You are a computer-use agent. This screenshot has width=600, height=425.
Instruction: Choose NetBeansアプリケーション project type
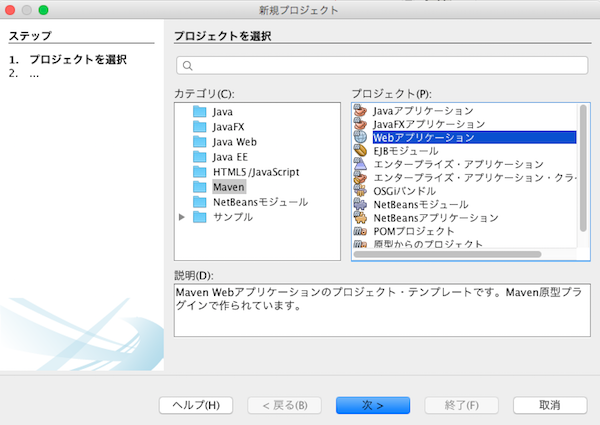click(436, 218)
